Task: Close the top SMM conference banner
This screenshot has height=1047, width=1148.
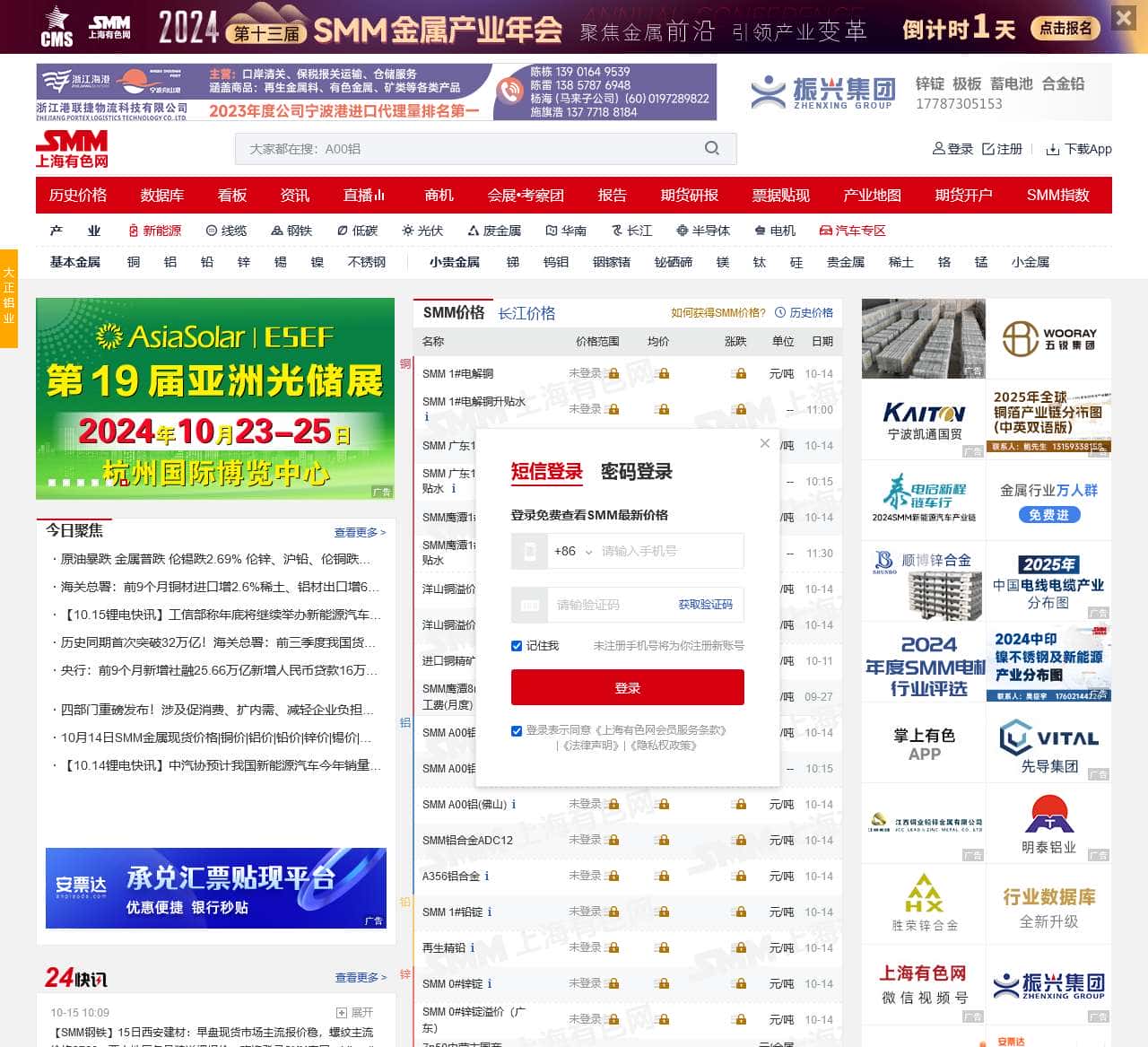Action: (1123, 17)
